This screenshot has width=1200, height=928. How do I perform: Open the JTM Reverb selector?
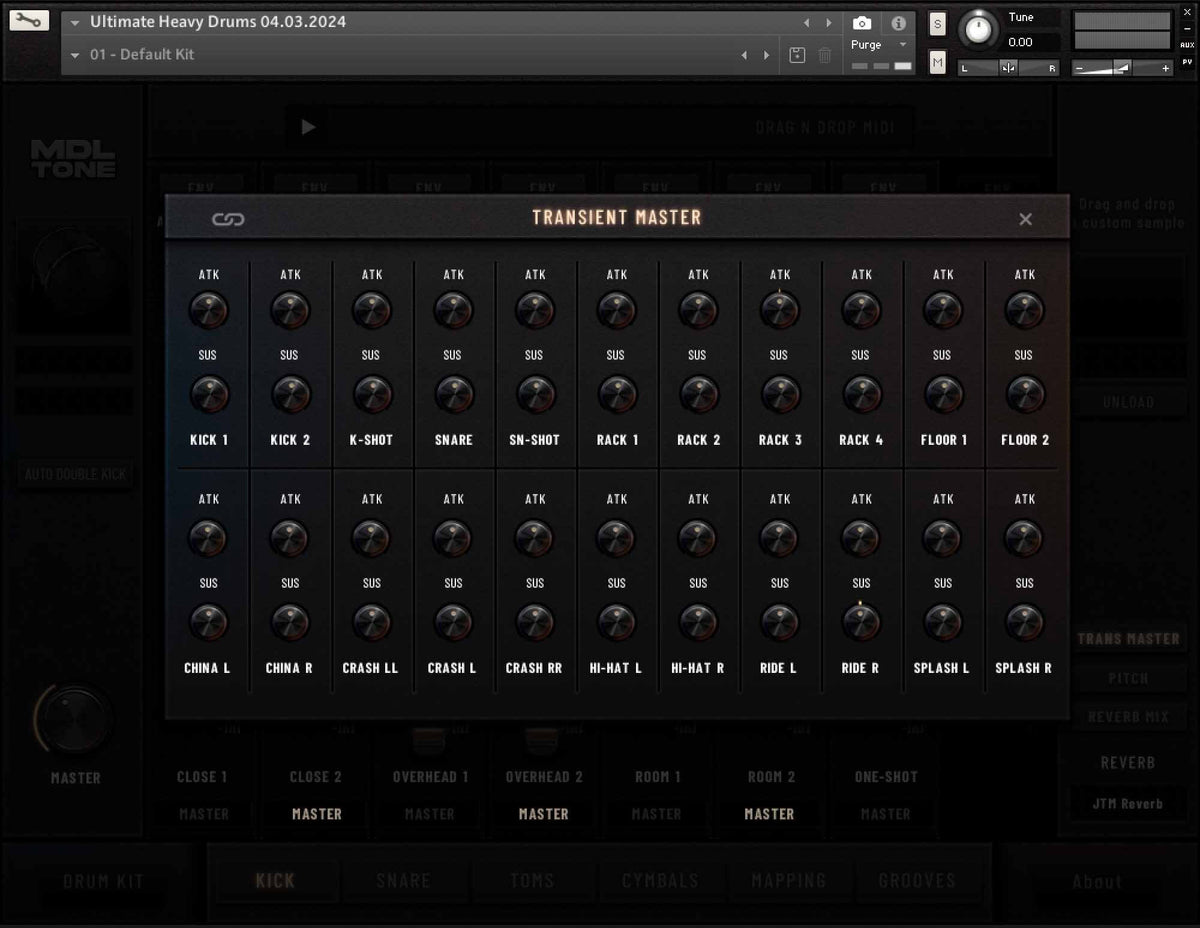1127,803
